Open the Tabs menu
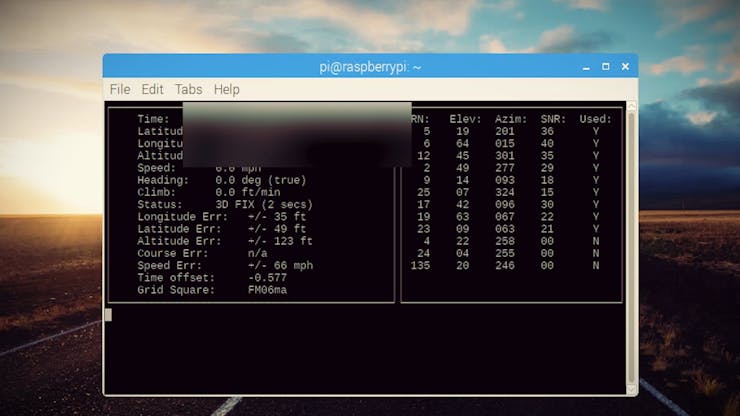Viewport: 740px width, 416px height. 189,89
